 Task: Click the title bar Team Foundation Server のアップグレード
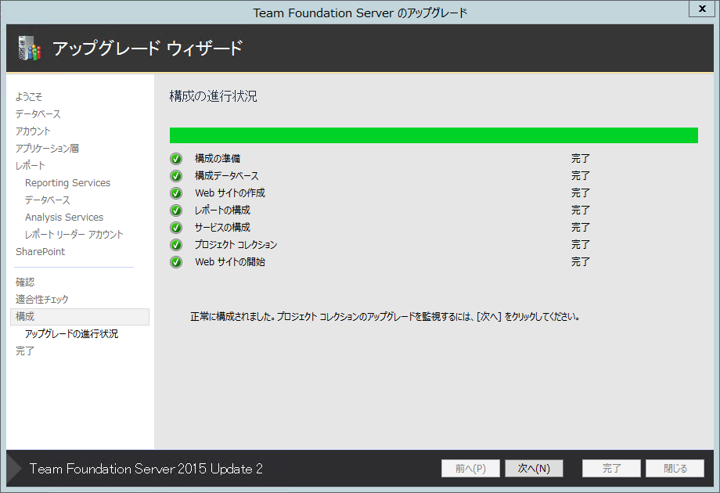pos(360,13)
